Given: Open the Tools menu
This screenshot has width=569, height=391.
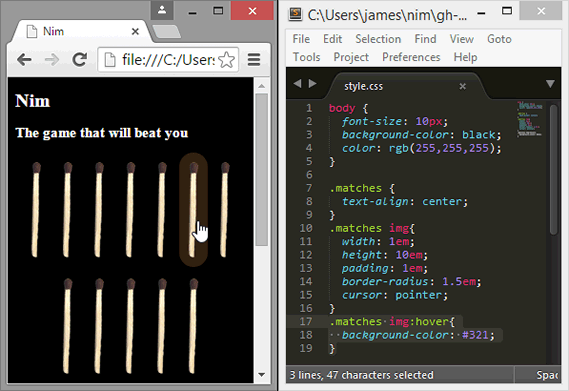Looking at the screenshot, I should click(307, 57).
